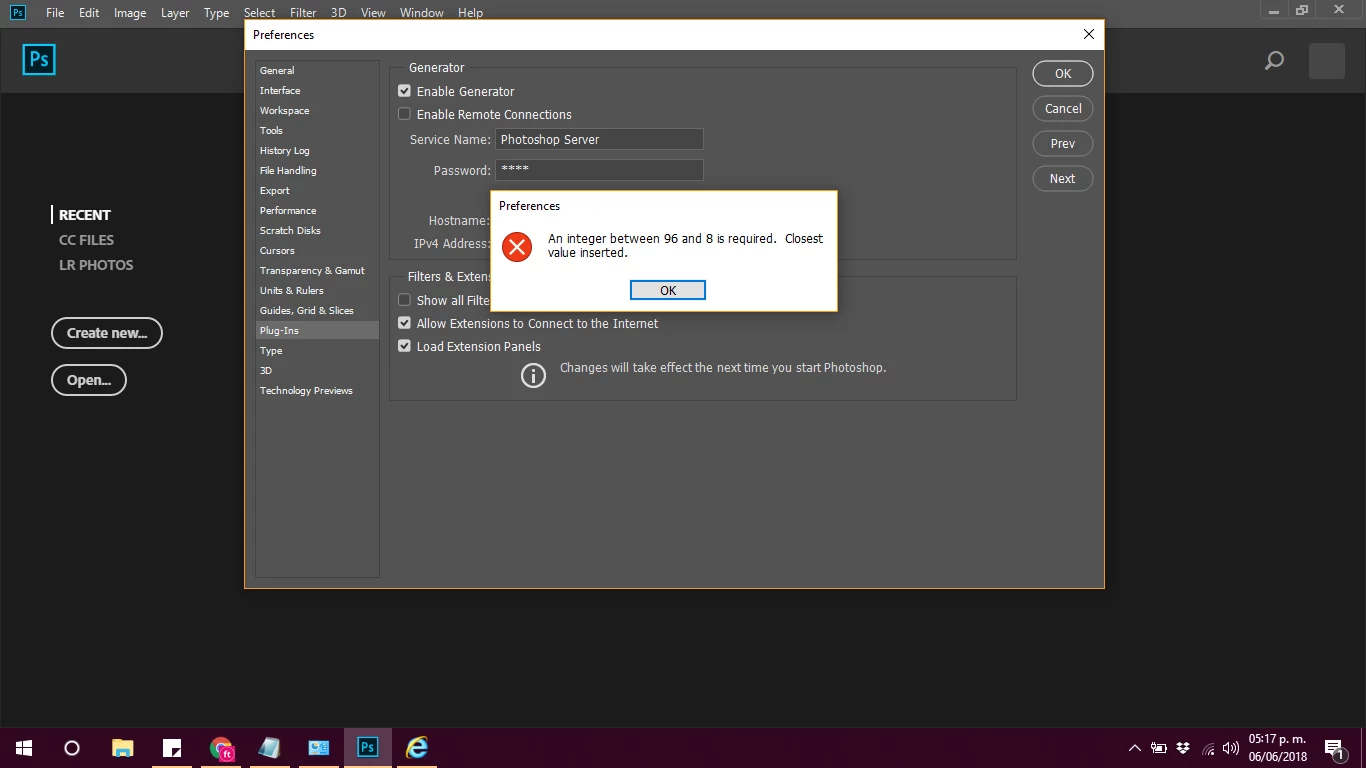Close the Preferences dialog with X
The height and width of the screenshot is (768, 1366).
(x=1089, y=34)
